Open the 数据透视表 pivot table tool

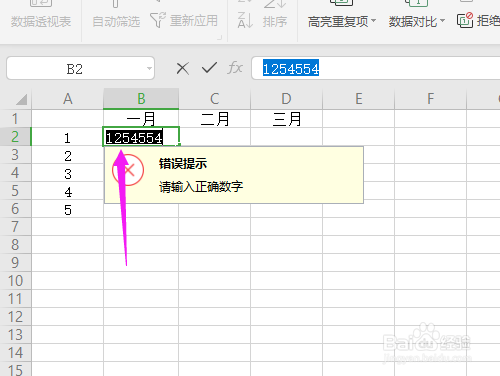pos(41,21)
